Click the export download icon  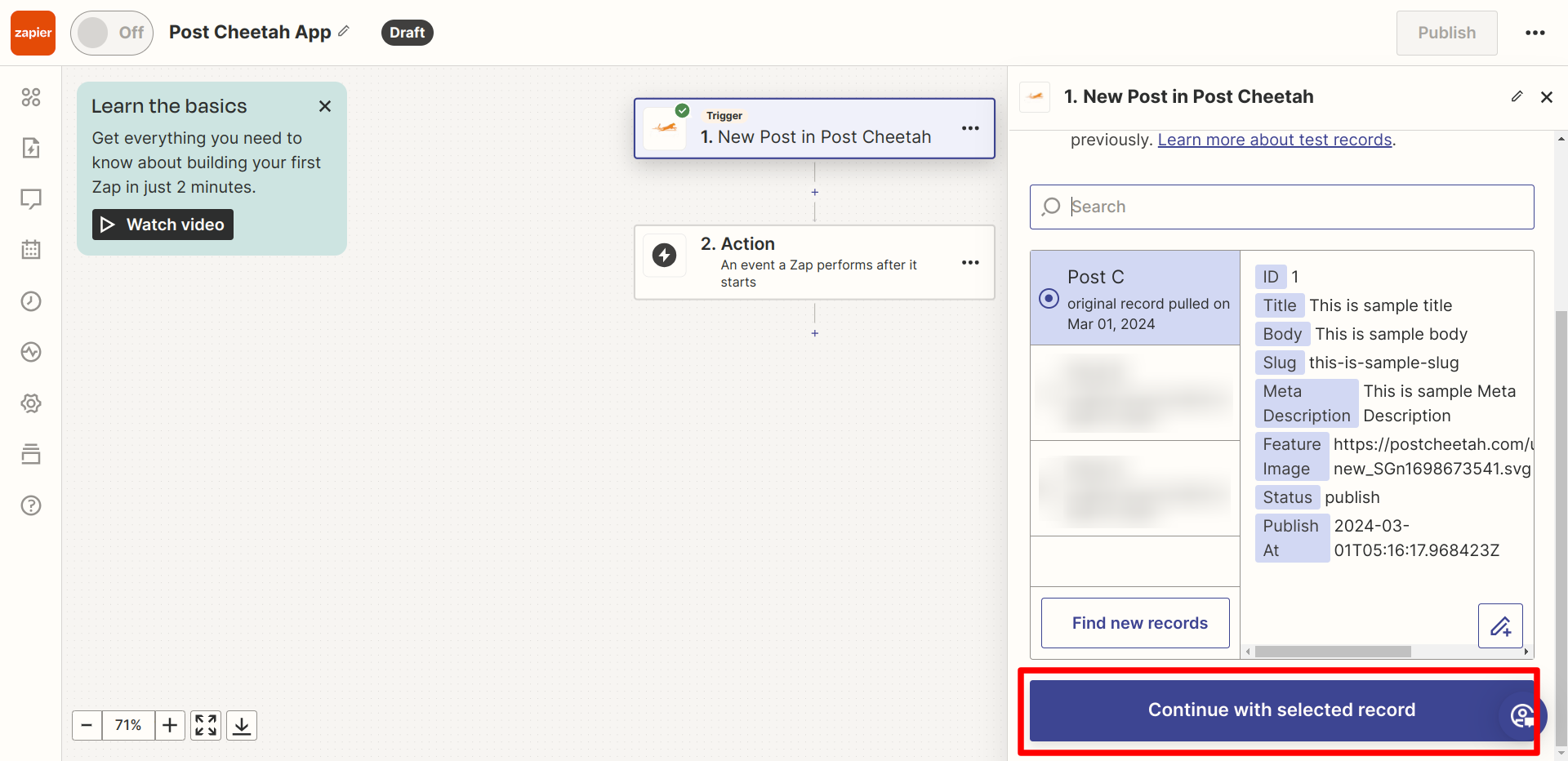pyautogui.click(x=242, y=725)
